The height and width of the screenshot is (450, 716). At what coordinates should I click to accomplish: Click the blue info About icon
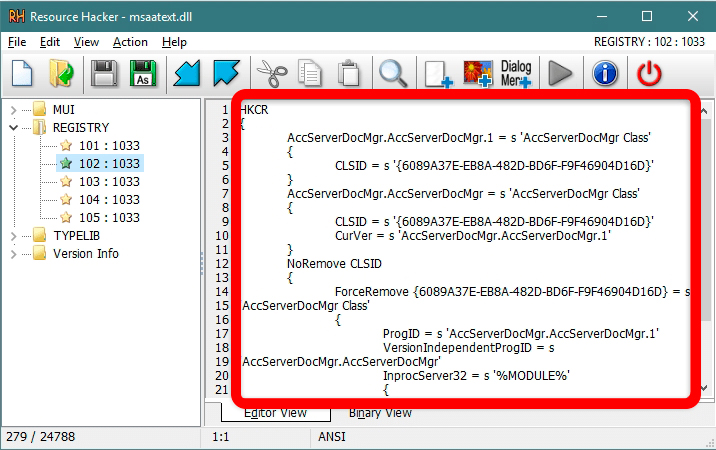coord(605,73)
